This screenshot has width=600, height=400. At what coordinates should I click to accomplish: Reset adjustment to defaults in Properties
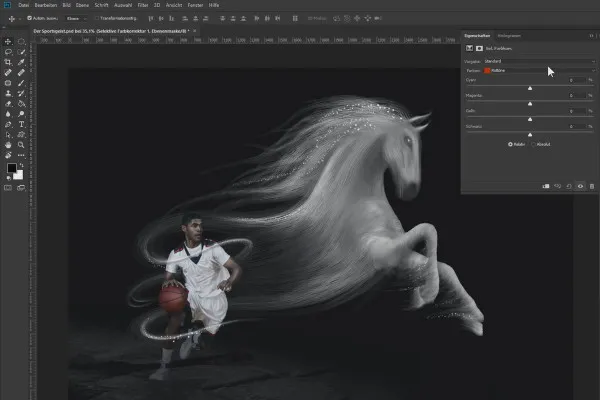click(x=569, y=186)
